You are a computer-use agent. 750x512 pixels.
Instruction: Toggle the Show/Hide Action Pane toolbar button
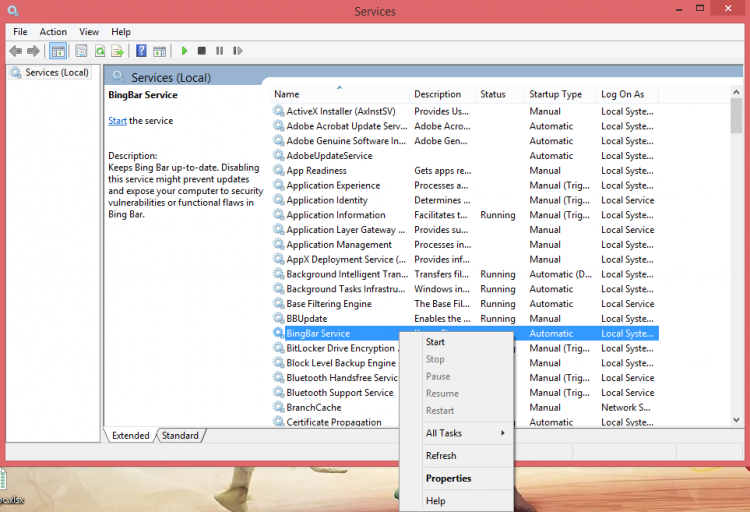(159, 51)
